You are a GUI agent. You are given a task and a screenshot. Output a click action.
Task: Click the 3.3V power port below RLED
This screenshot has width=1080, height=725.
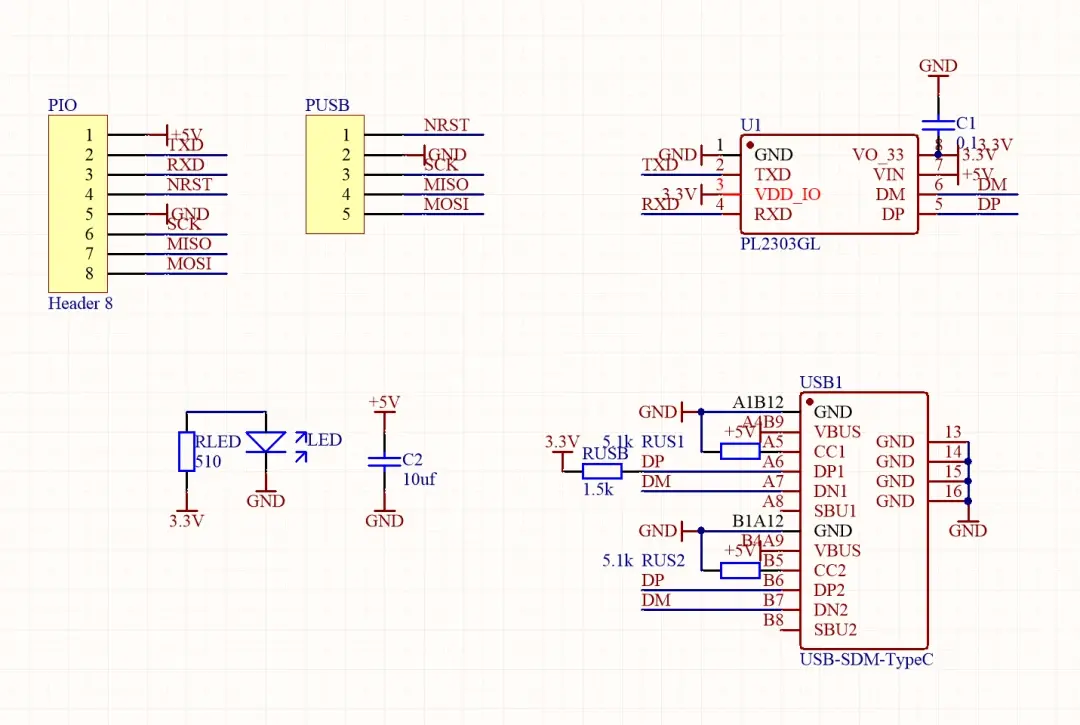[x=187, y=520]
